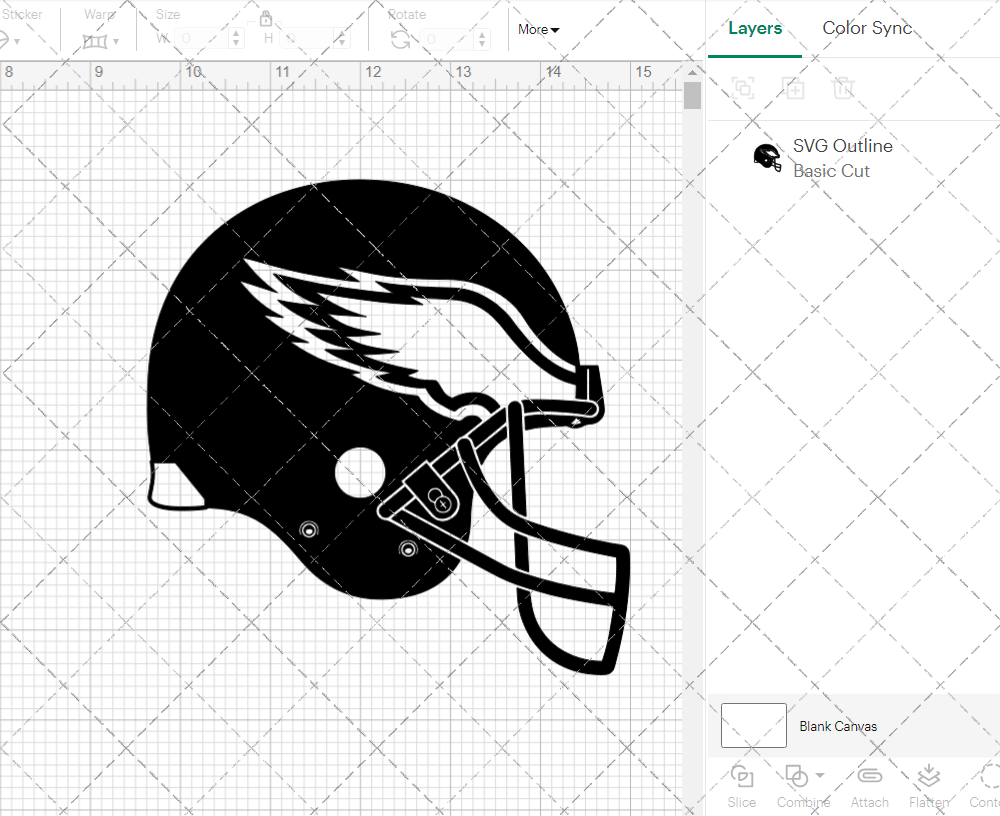Screen dimensions: 1000x816
Task: Click the Delete trash icon in Layers
Action: (x=844, y=88)
